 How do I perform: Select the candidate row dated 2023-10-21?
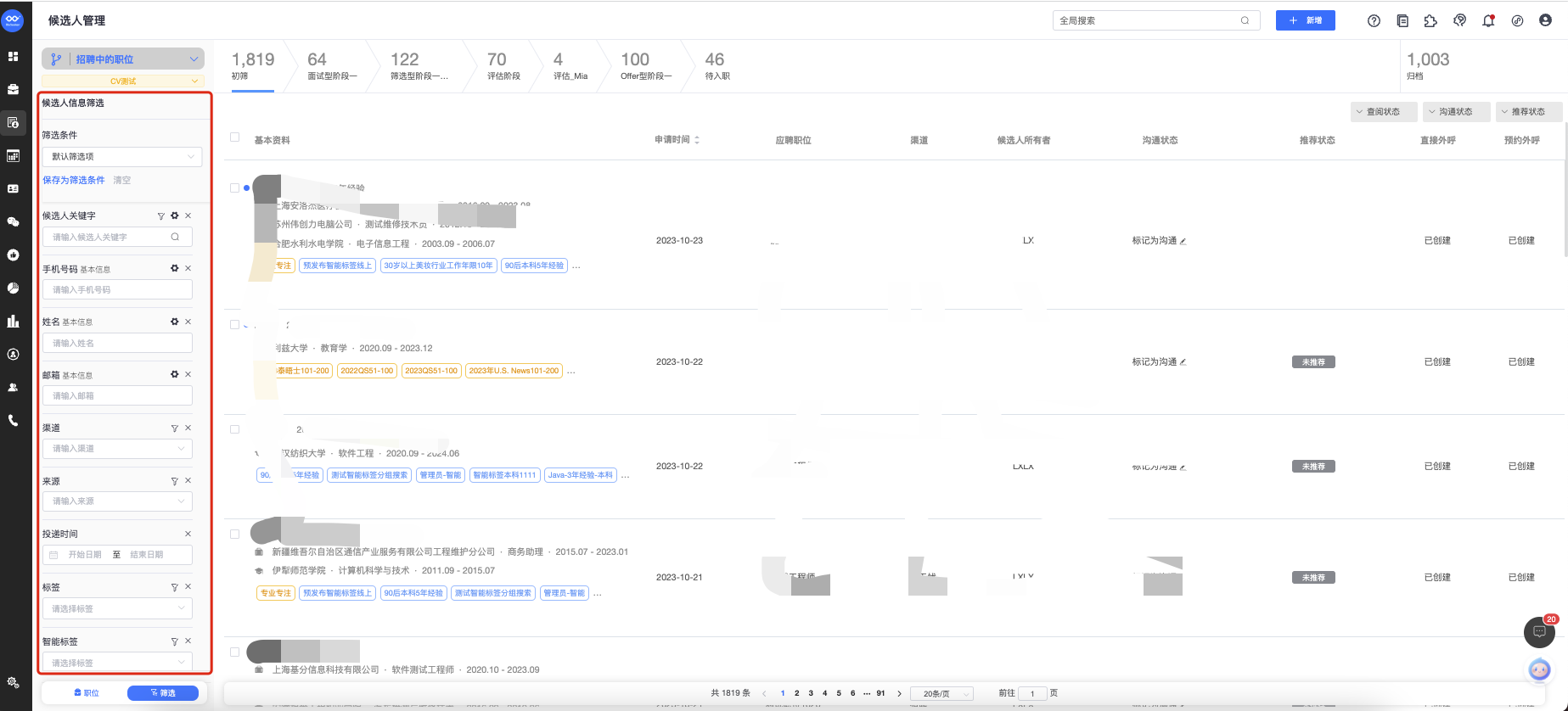point(235,535)
